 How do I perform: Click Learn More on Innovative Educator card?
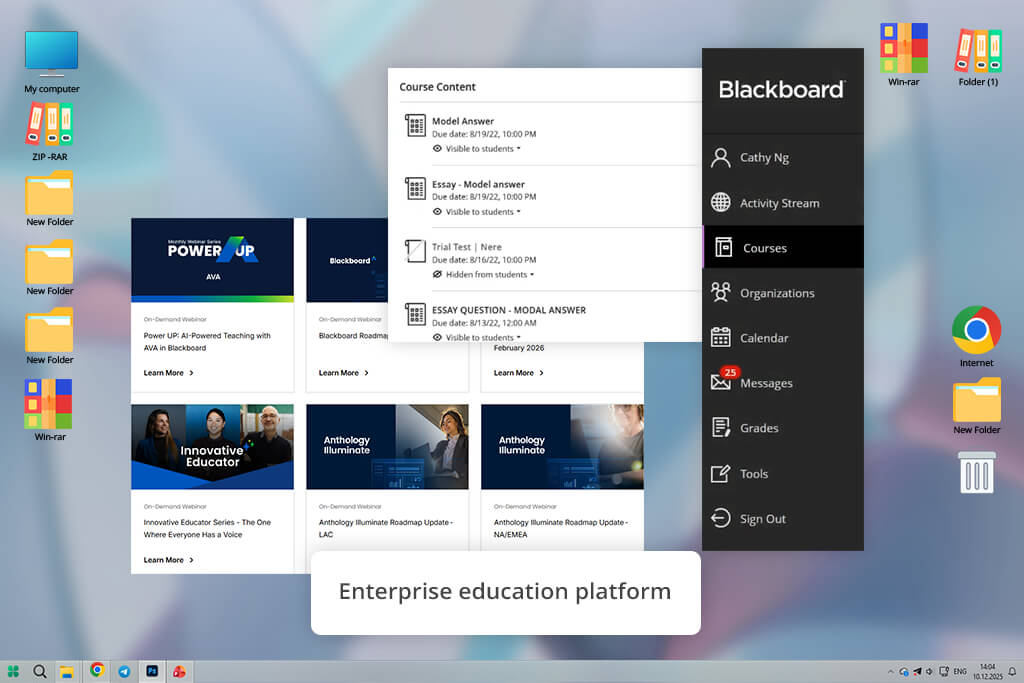pos(168,560)
